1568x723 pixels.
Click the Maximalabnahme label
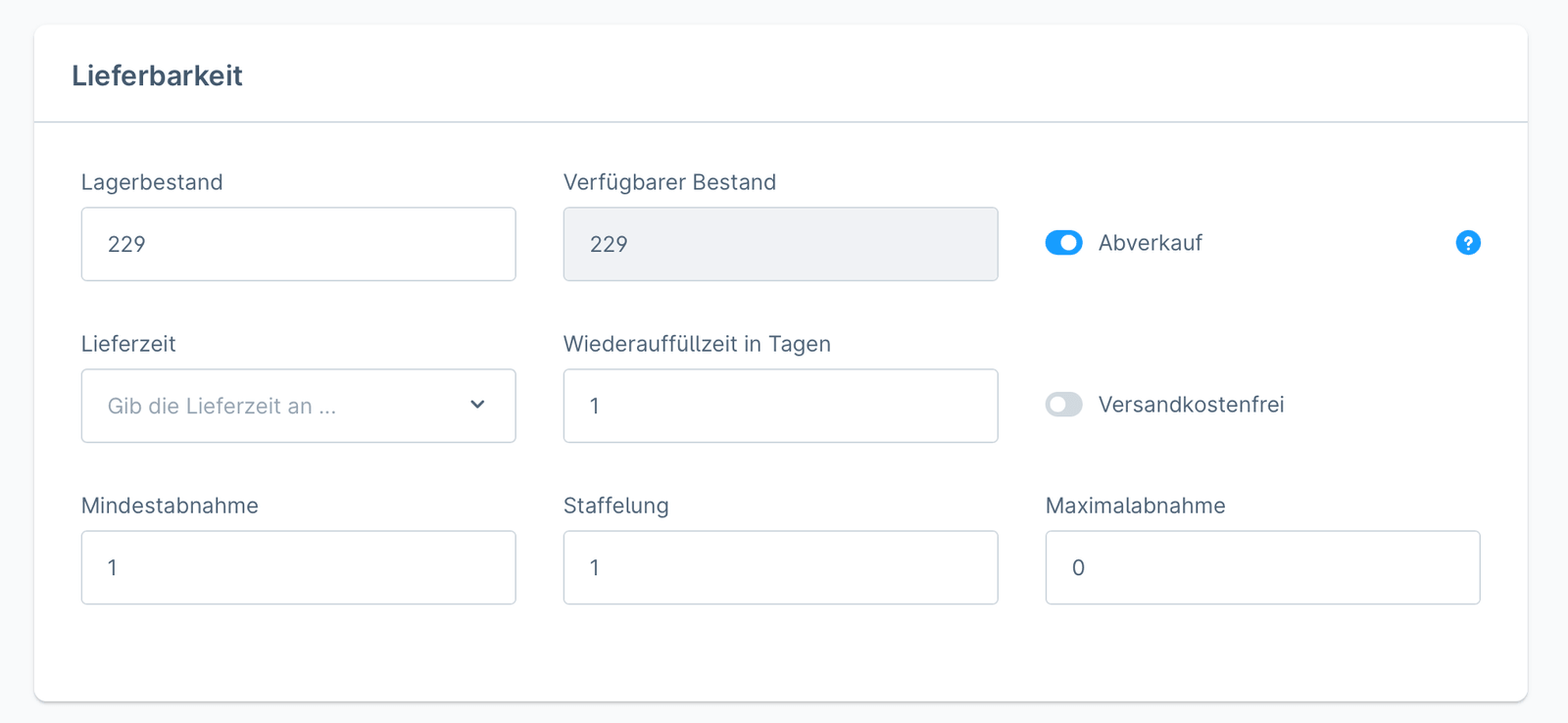coord(1135,506)
